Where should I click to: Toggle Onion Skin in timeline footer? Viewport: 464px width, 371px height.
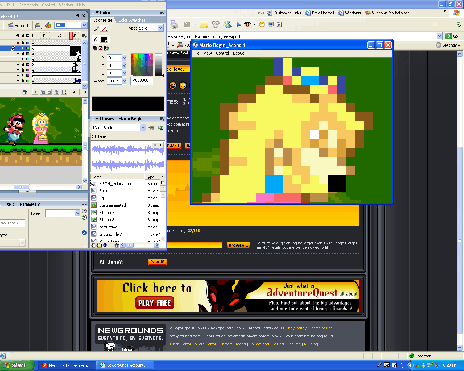point(43,92)
